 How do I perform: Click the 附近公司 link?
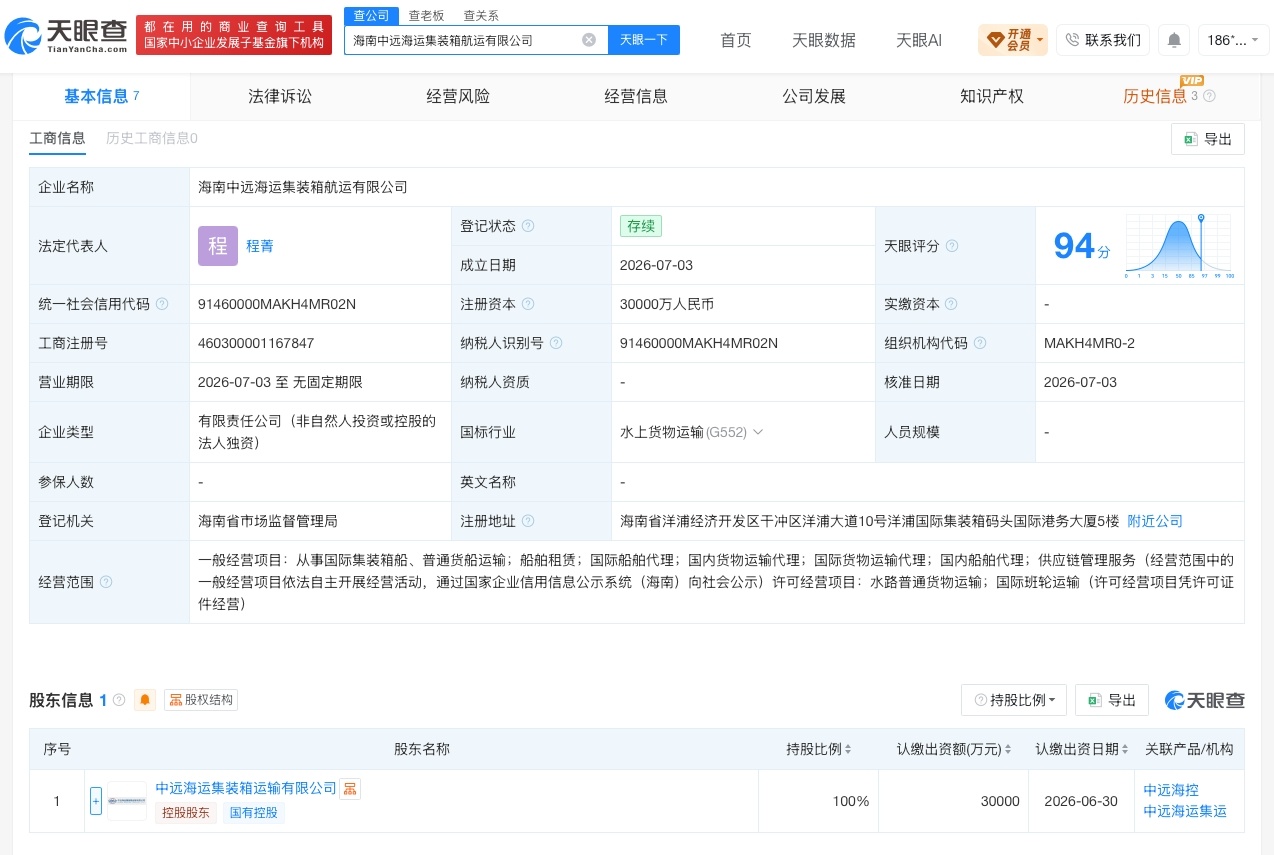1155,521
